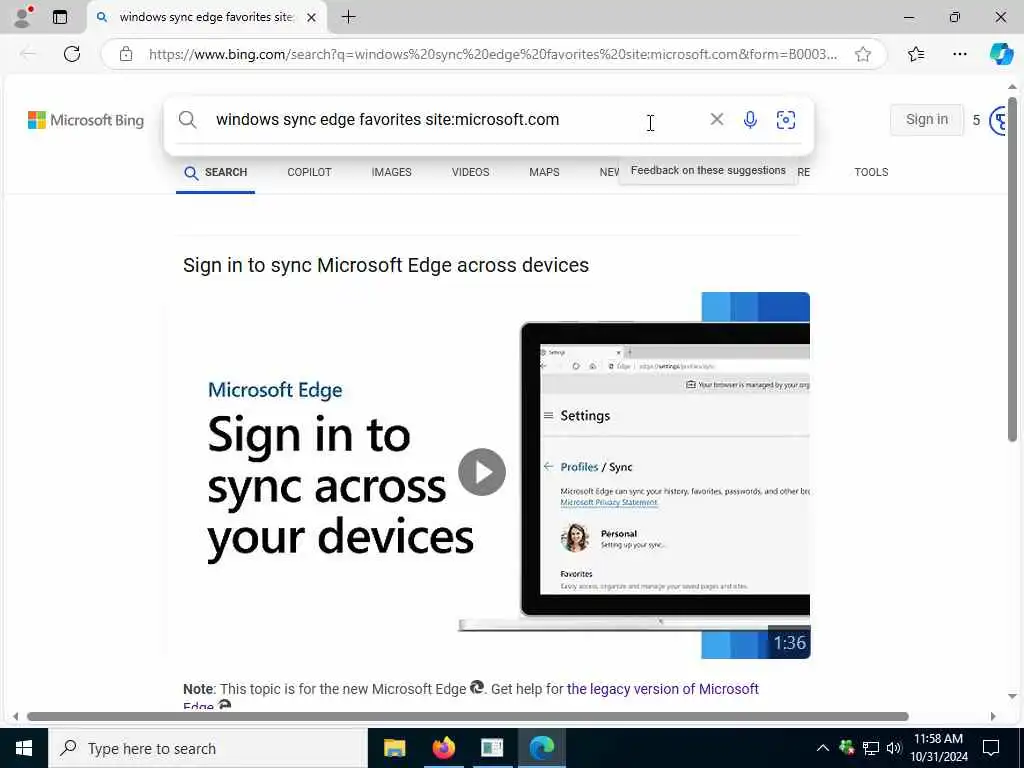Go back to the previous page
The height and width of the screenshot is (768, 1024).
pyautogui.click(x=28, y=54)
